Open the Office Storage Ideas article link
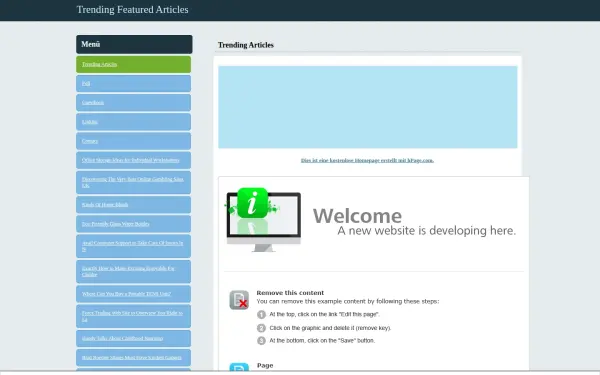Screen dimensions: 600x375 [134, 160]
